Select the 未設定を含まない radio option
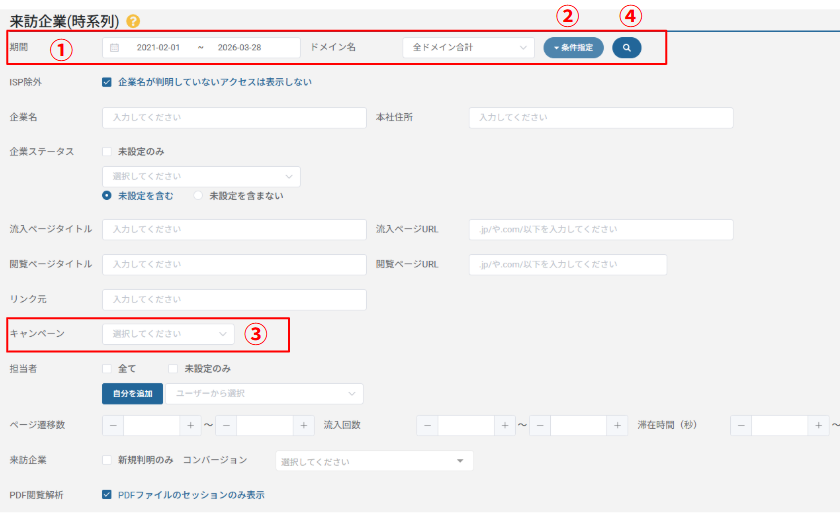This screenshot has height=517, width=840. pos(199,196)
